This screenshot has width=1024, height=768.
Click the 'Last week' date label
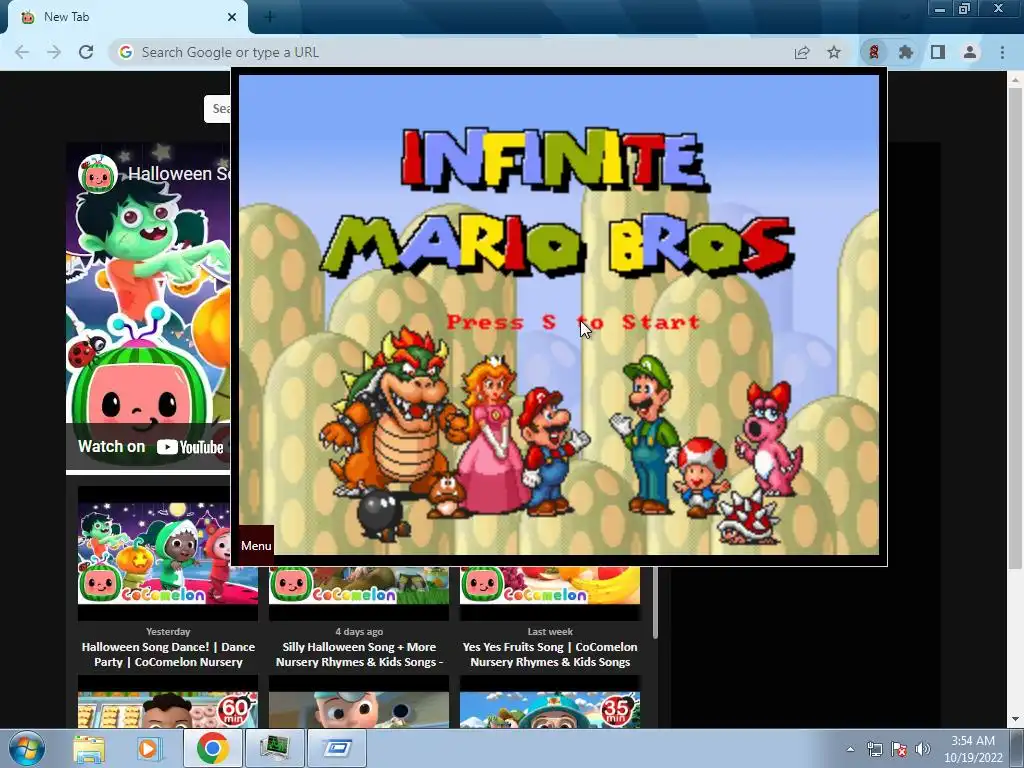click(550, 632)
